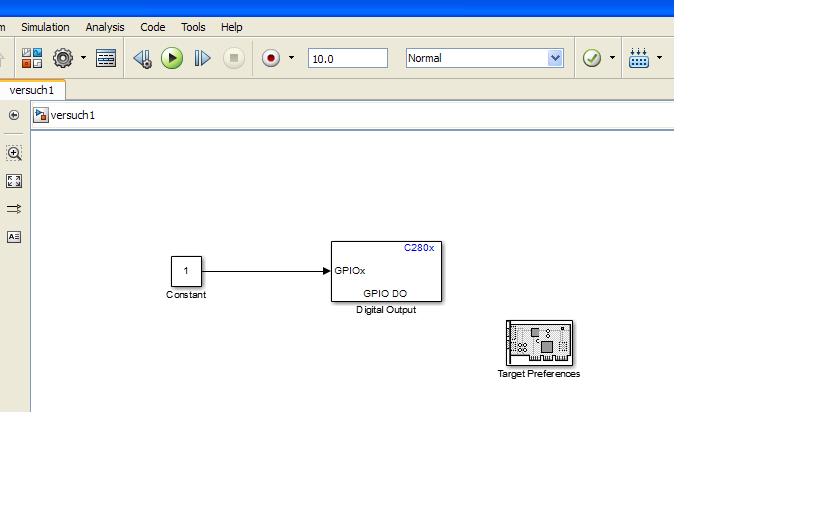Screen dimensions: 840x525
Task: Expand the Record options dropdown arrow
Action: [x=291, y=58]
